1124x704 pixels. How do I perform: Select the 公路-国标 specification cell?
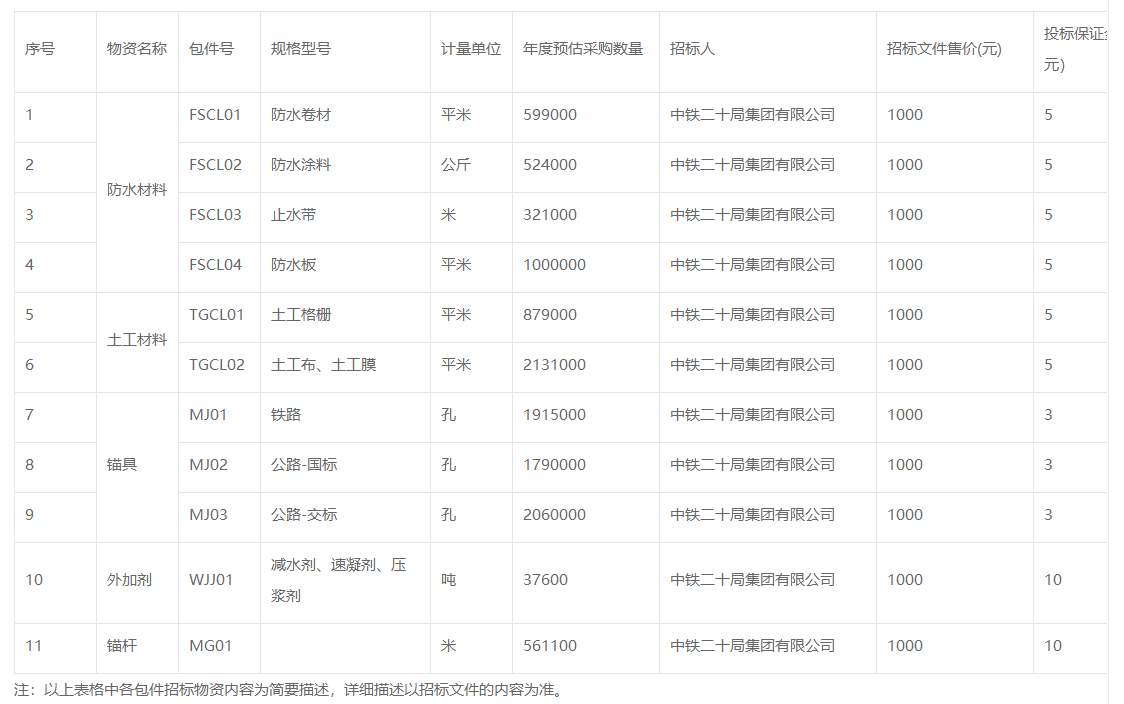tap(304, 465)
